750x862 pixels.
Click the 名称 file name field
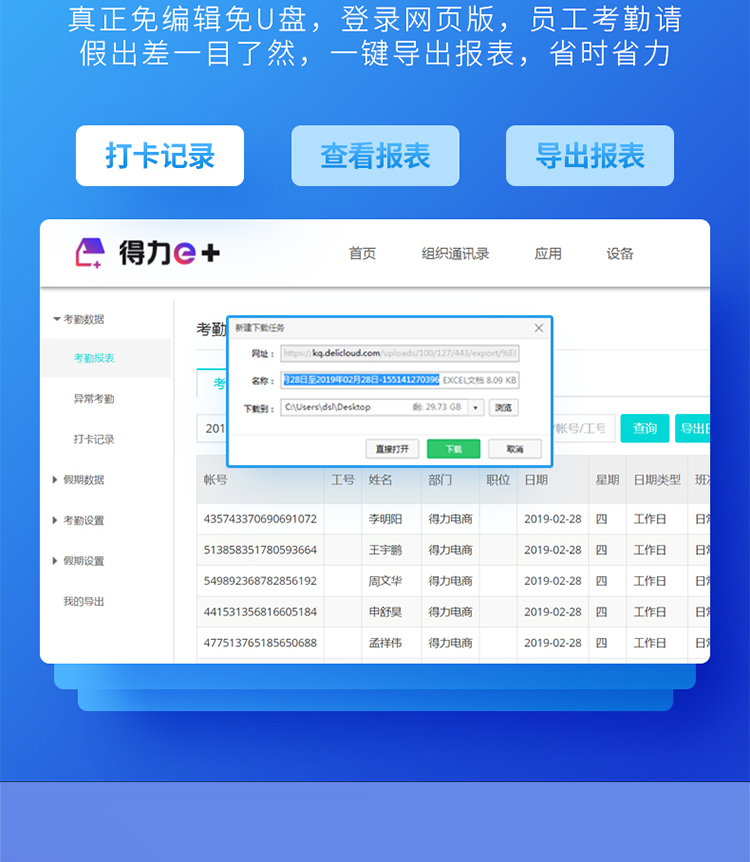point(400,380)
